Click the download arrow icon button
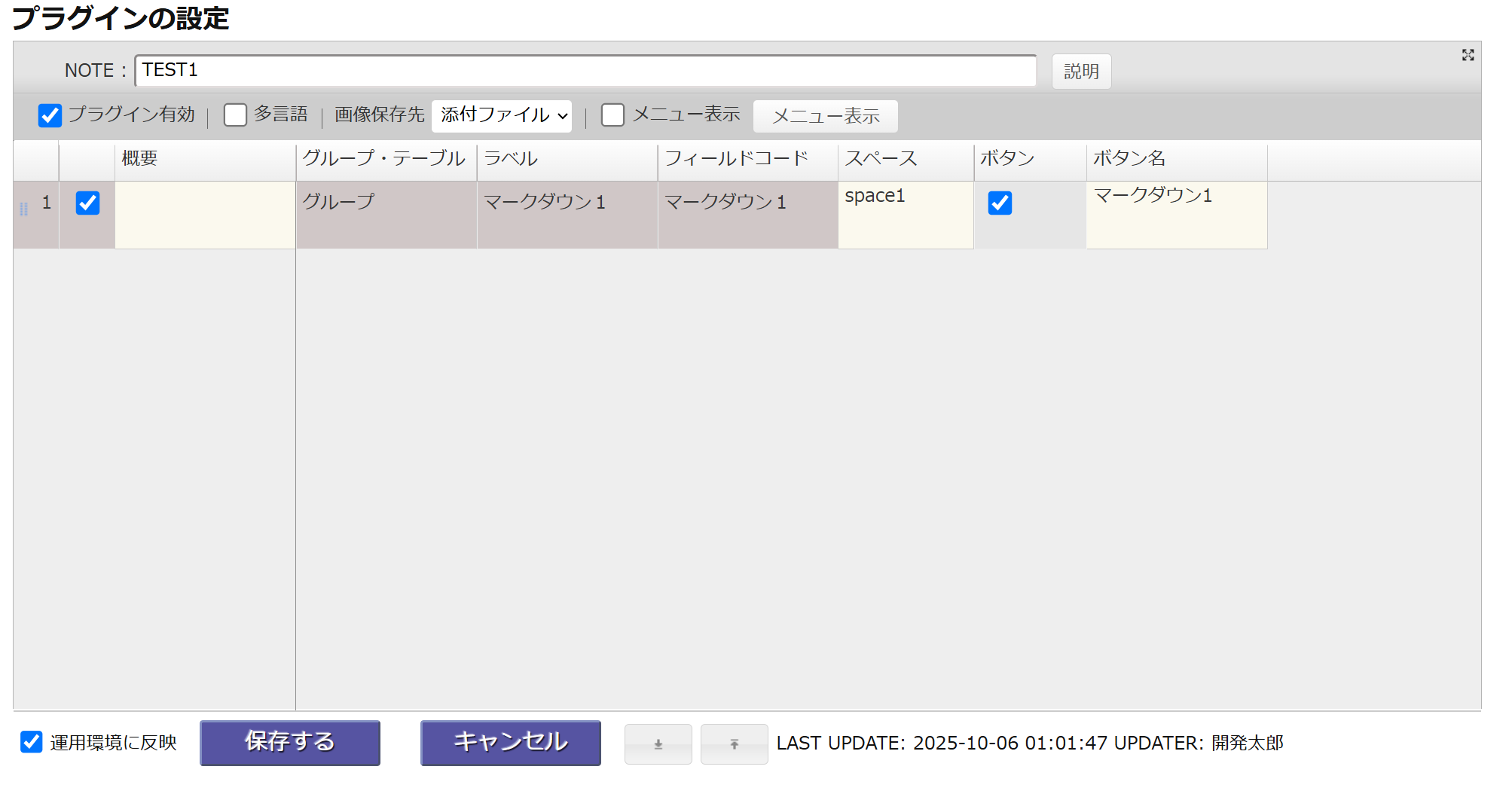The image size is (1512, 797). (x=658, y=744)
